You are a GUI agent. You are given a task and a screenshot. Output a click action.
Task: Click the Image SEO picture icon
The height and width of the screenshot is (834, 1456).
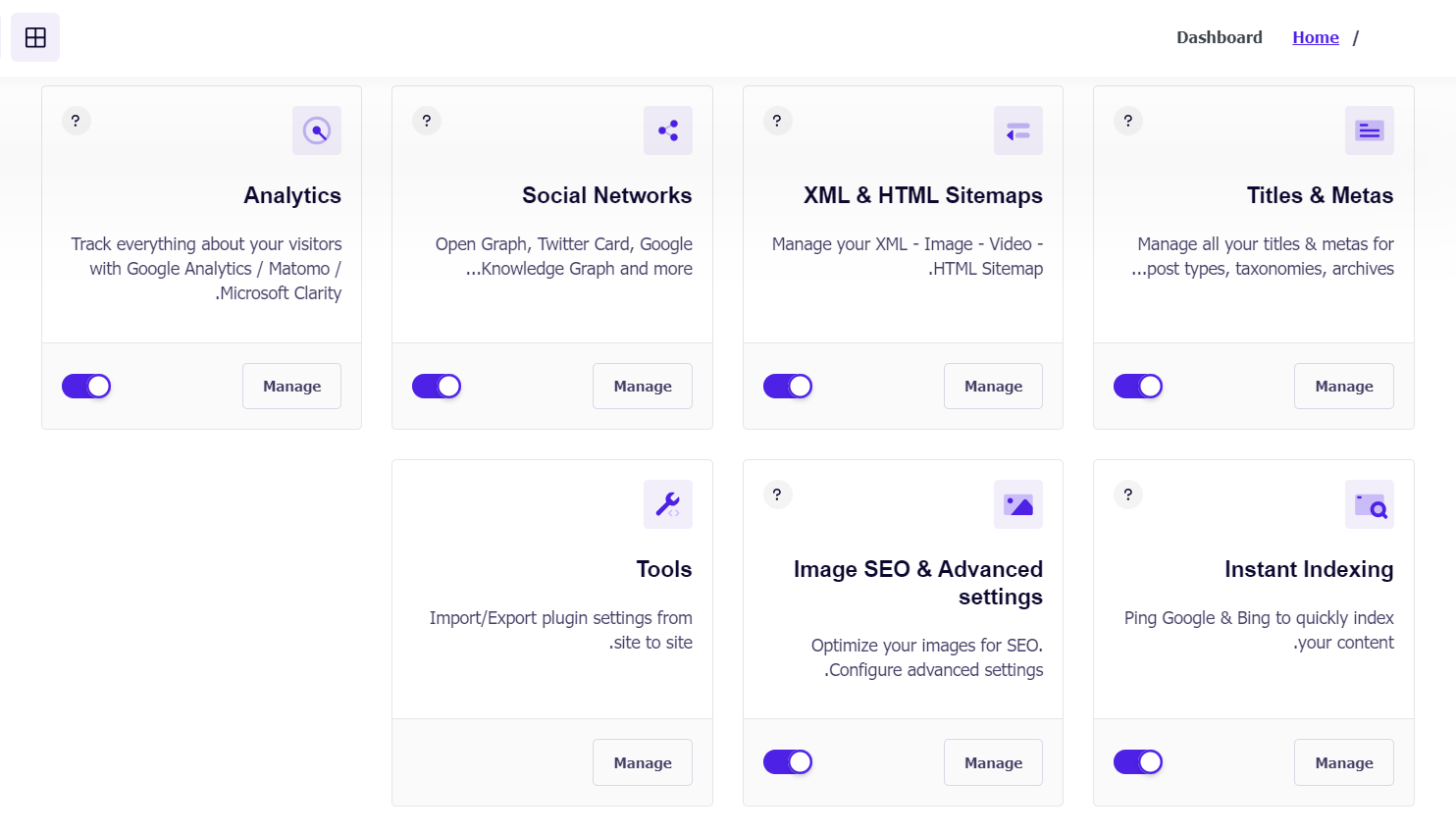click(1018, 504)
